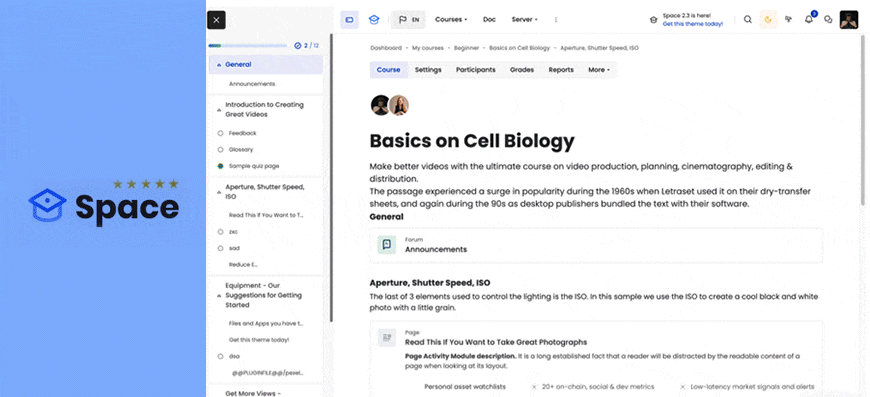Screen dimensions: 870x397
Task: Switch to the Reports tab
Action: pyautogui.click(x=561, y=70)
